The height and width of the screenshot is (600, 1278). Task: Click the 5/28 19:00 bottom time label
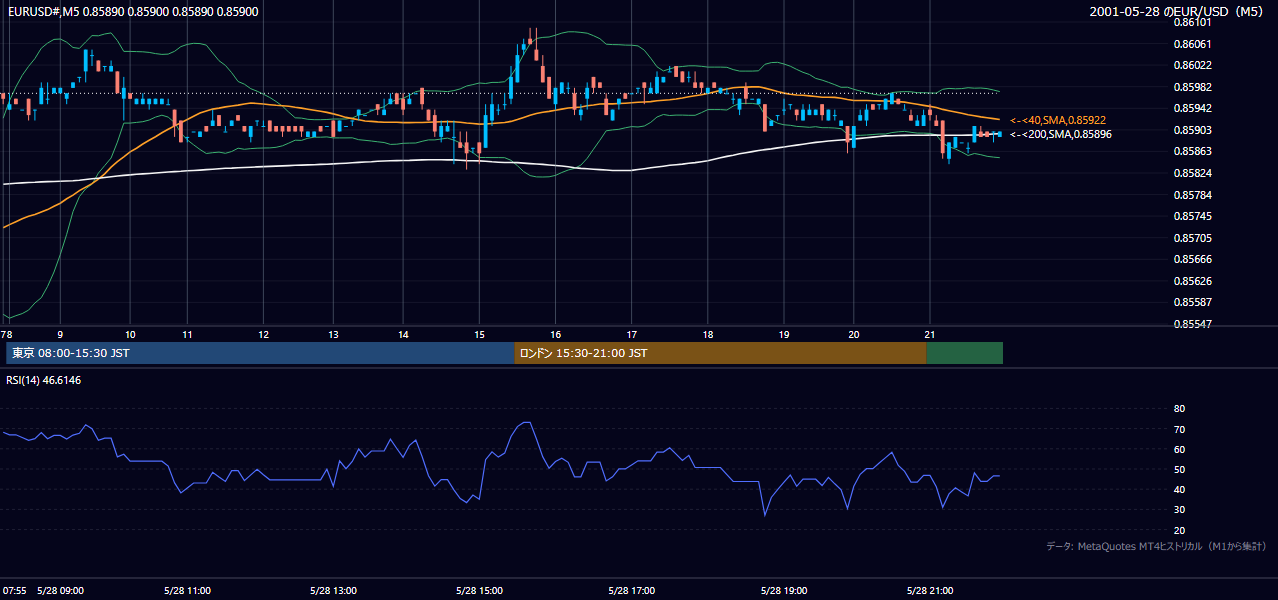pos(784,591)
